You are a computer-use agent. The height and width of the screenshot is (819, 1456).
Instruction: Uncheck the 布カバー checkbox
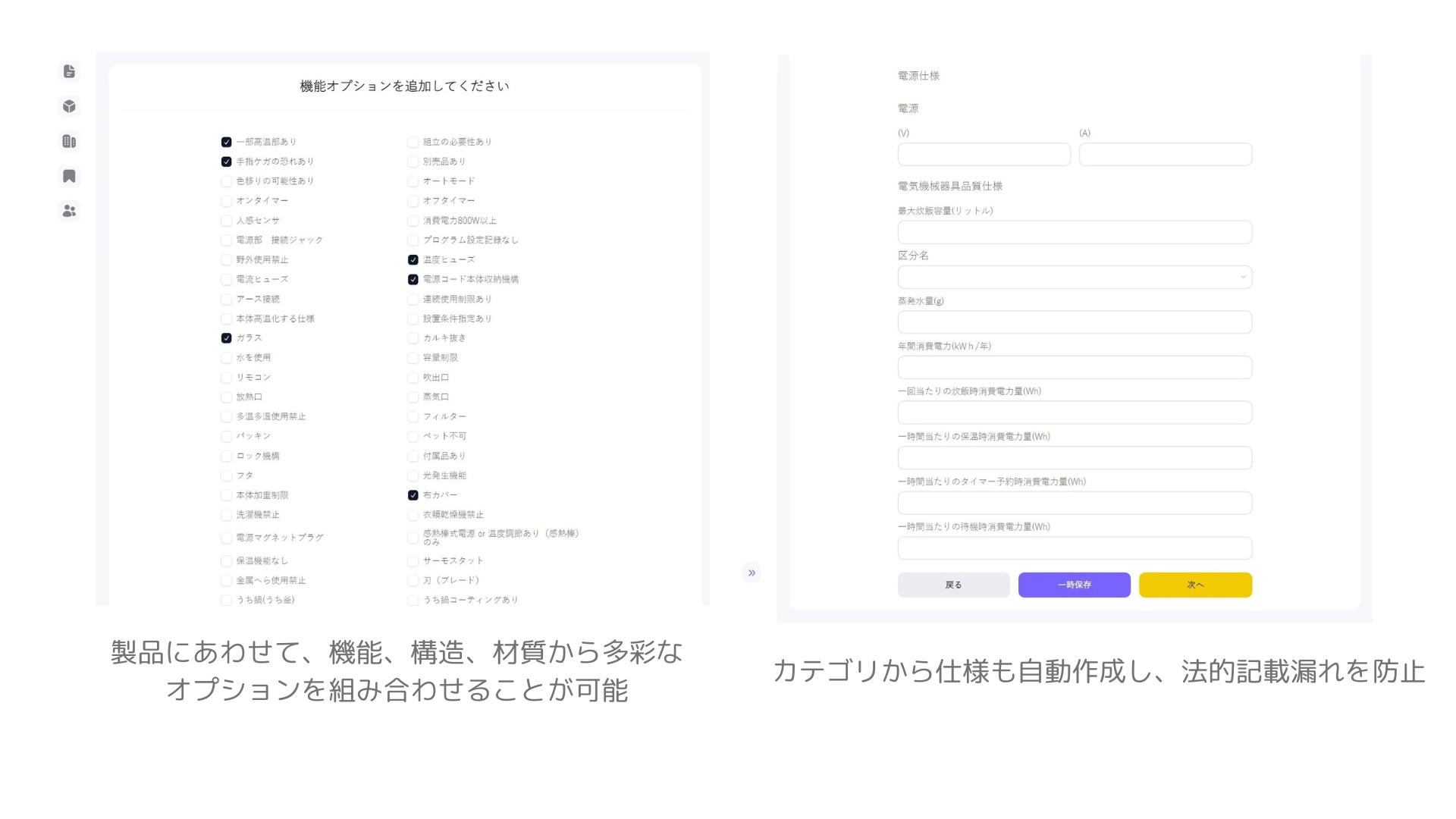pos(413,494)
